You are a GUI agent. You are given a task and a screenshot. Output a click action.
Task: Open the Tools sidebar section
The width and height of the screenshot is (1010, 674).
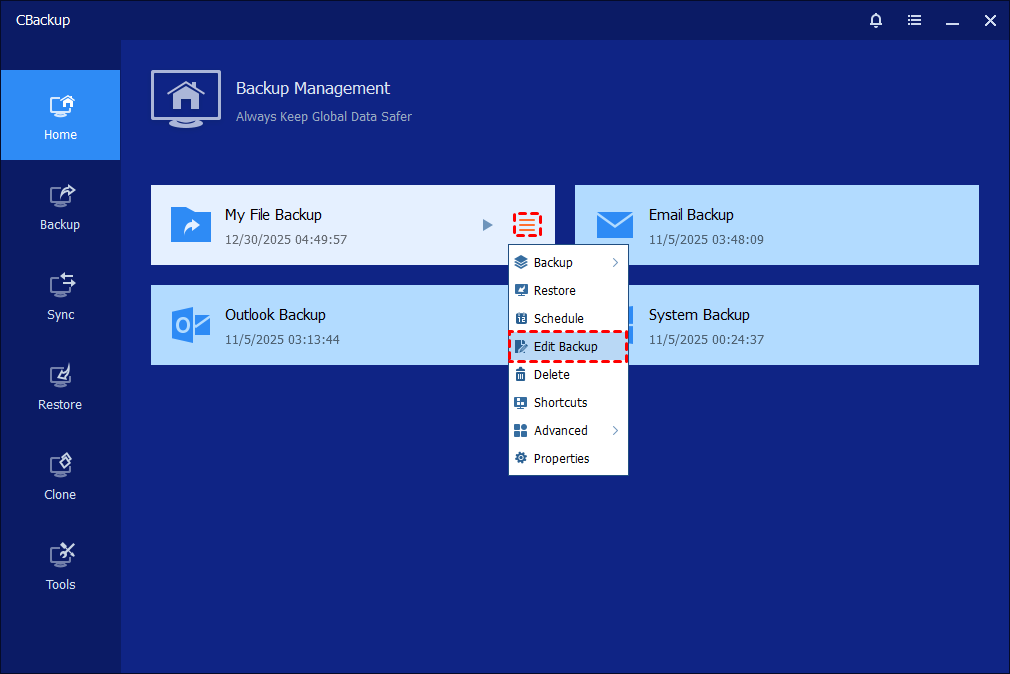(x=60, y=566)
